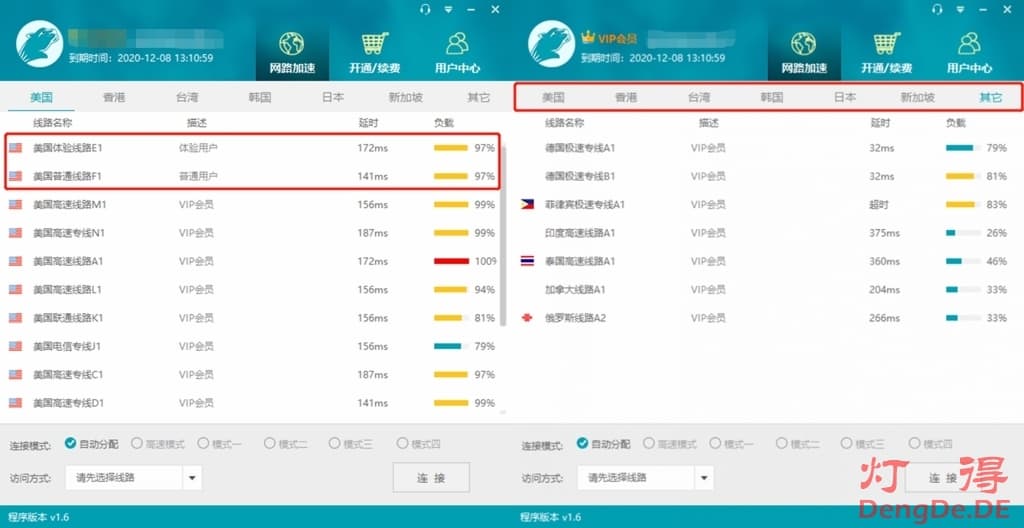Select the 德国极速专线A1 line

pos(580,148)
